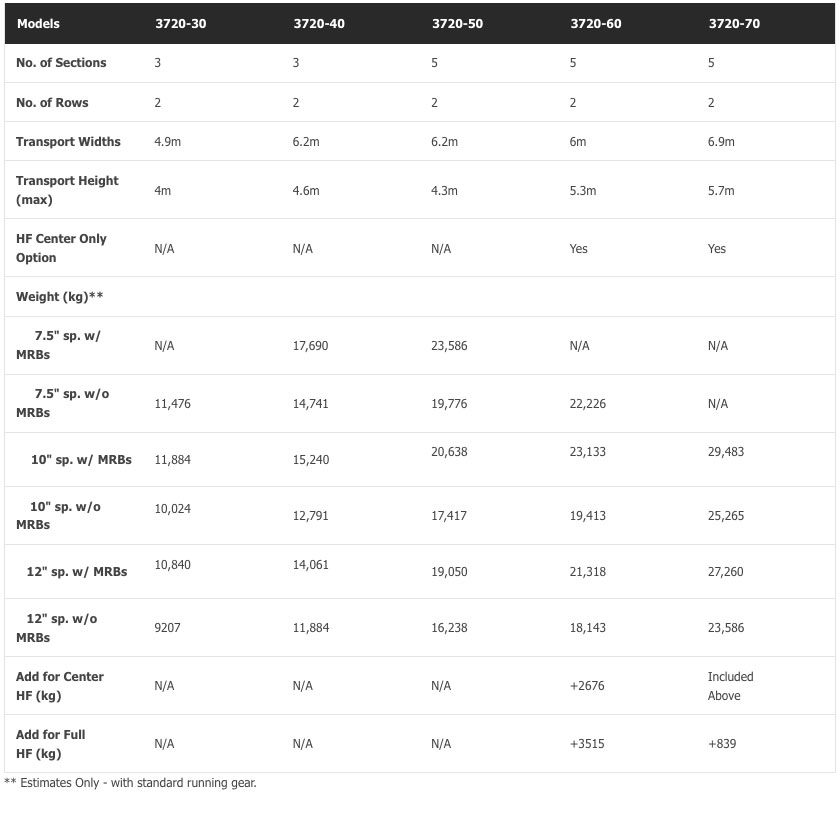Select the 17,690 weight value
This screenshot has height=818, width=840.
[x=310, y=346]
